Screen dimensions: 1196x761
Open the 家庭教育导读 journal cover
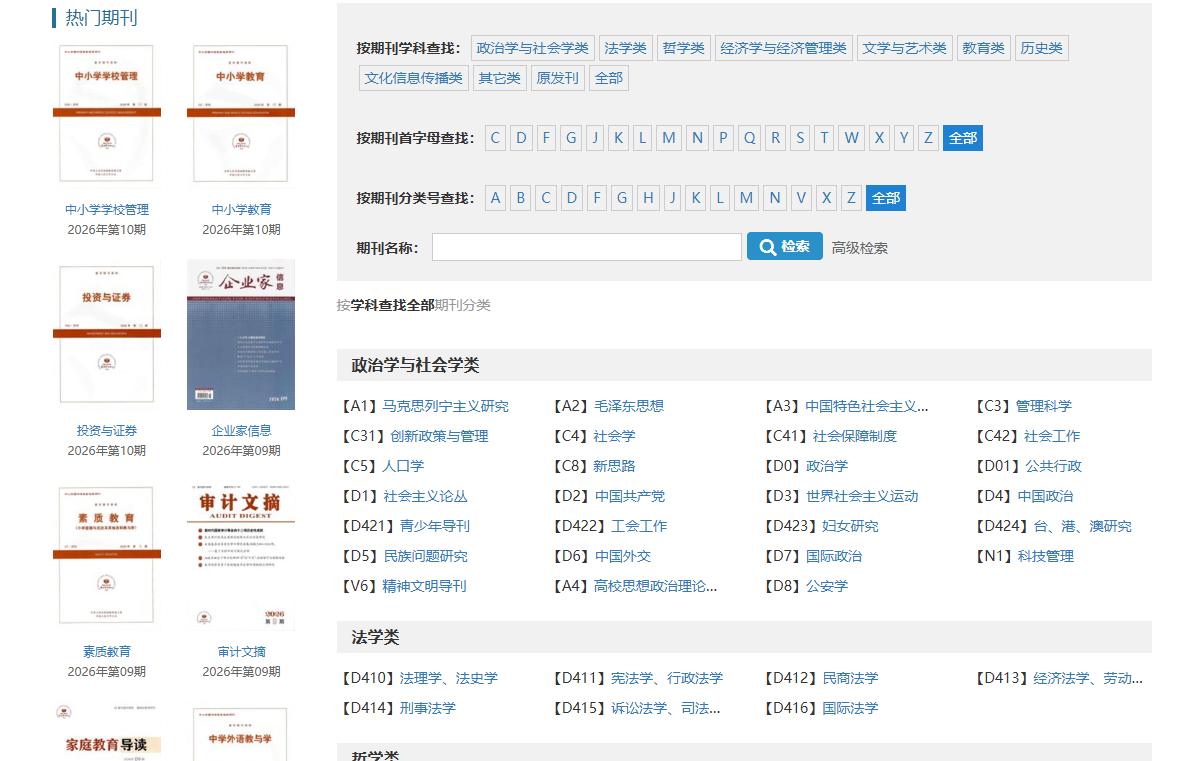[x=107, y=732]
